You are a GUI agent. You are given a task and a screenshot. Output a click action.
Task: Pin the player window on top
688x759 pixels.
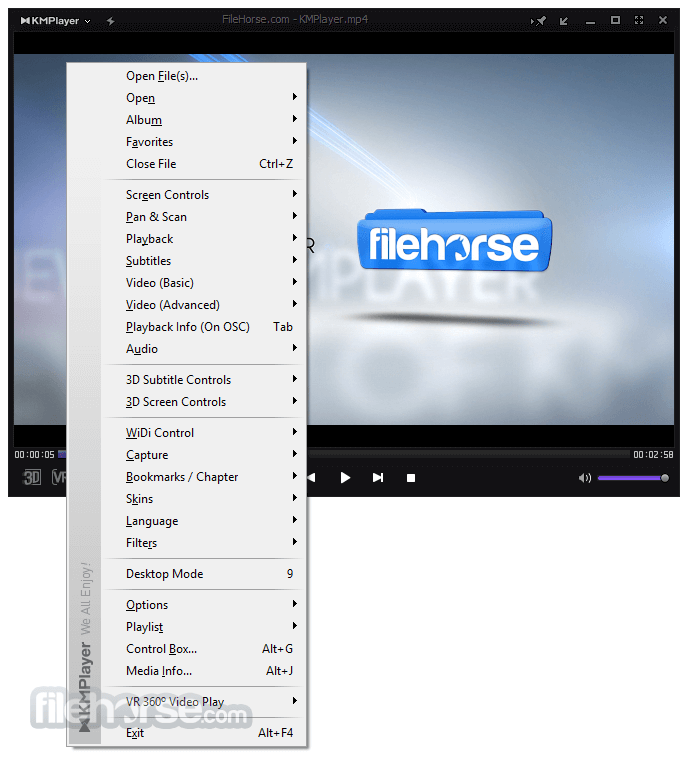pos(538,21)
